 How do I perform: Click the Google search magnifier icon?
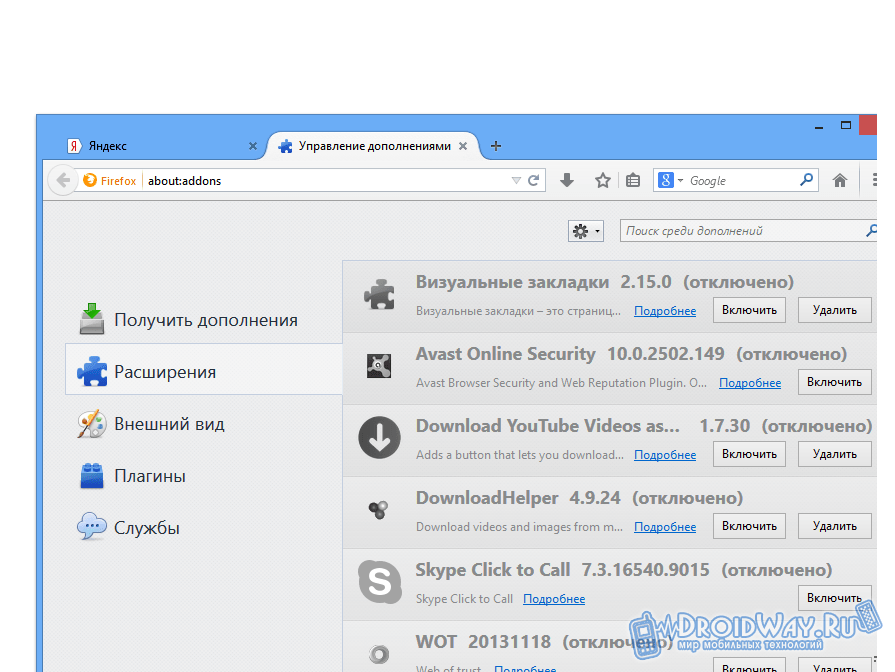click(807, 180)
